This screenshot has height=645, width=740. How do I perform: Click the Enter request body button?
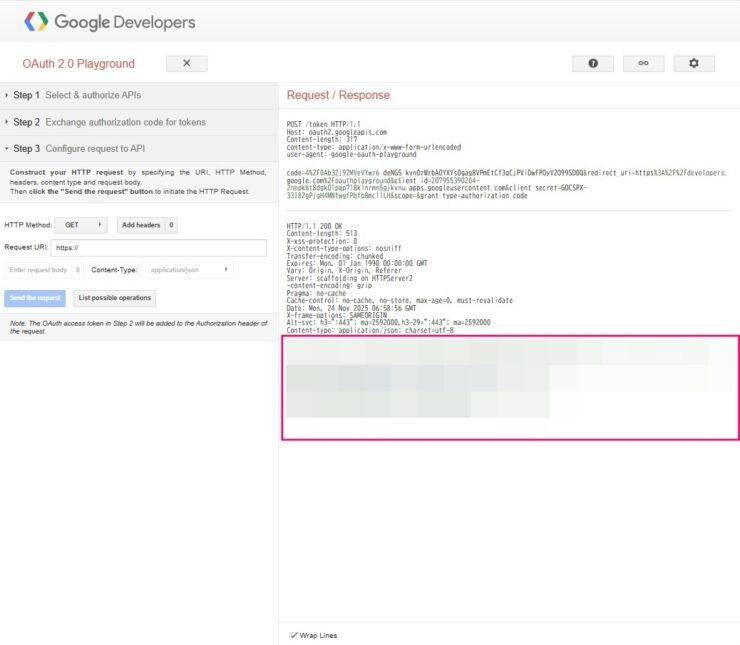pyautogui.click(x=38, y=270)
